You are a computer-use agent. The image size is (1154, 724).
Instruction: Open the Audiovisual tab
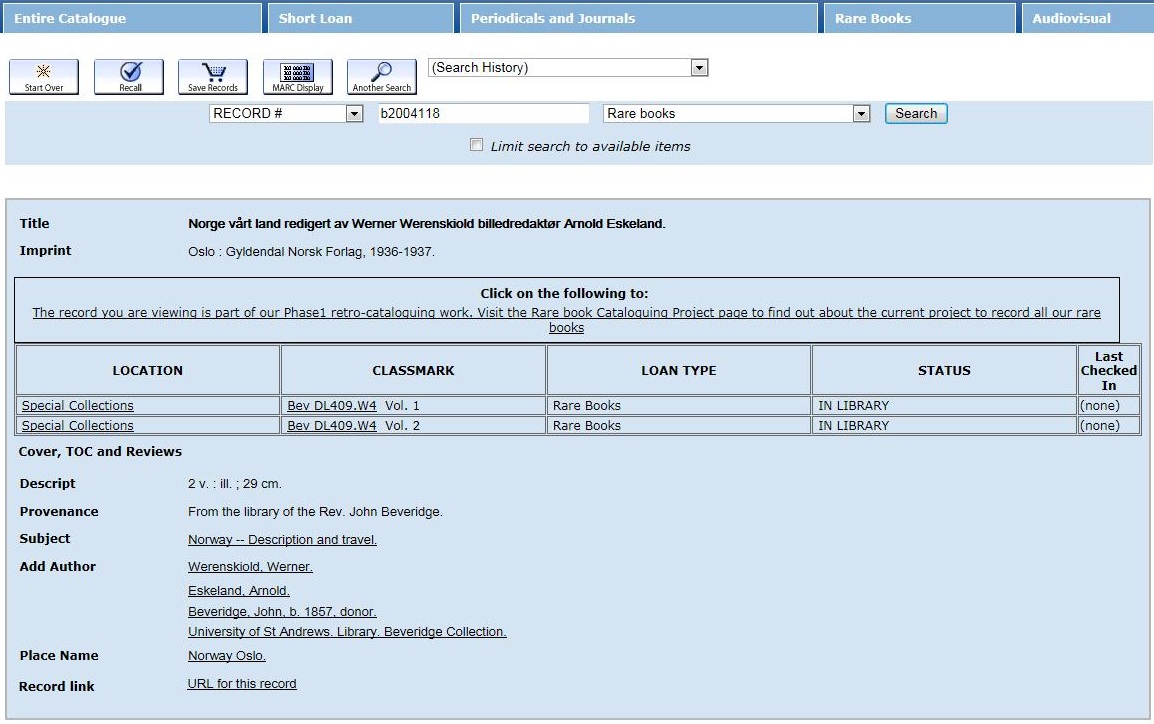(1087, 18)
